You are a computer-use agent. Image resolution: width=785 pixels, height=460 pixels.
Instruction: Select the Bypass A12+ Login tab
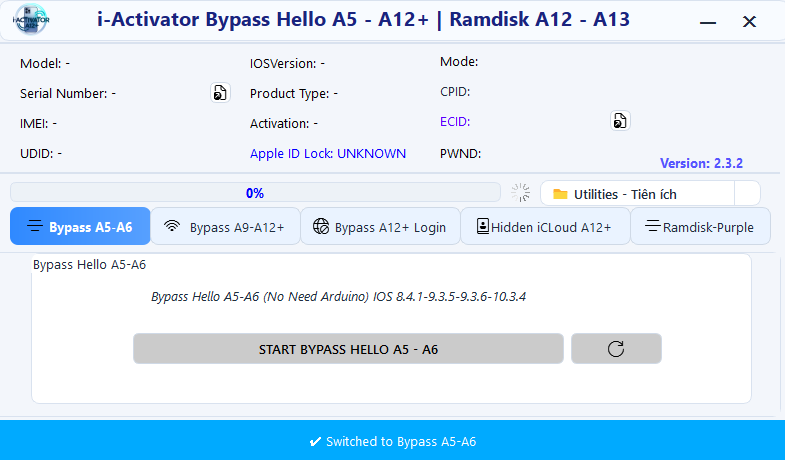click(x=380, y=226)
